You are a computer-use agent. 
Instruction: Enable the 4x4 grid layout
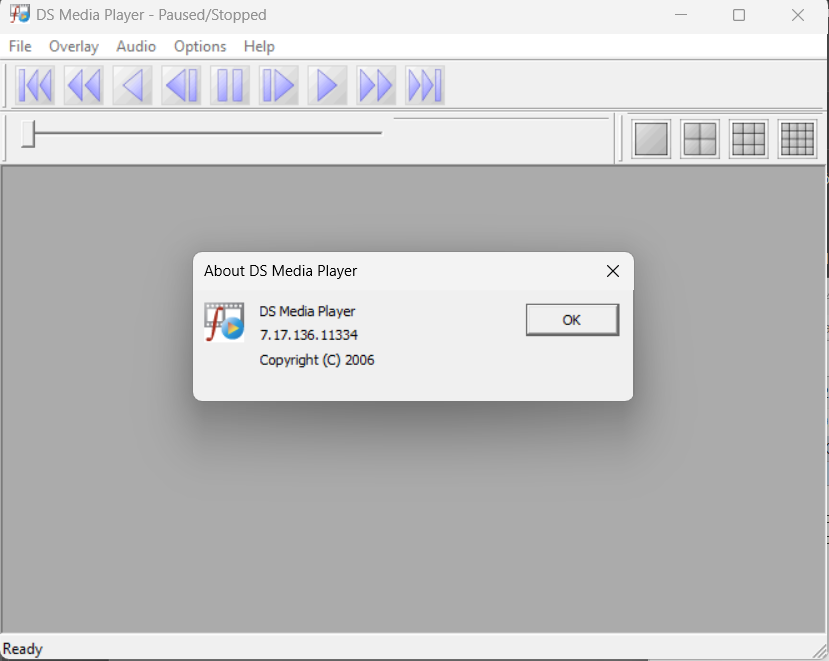click(x=797, y=139)
